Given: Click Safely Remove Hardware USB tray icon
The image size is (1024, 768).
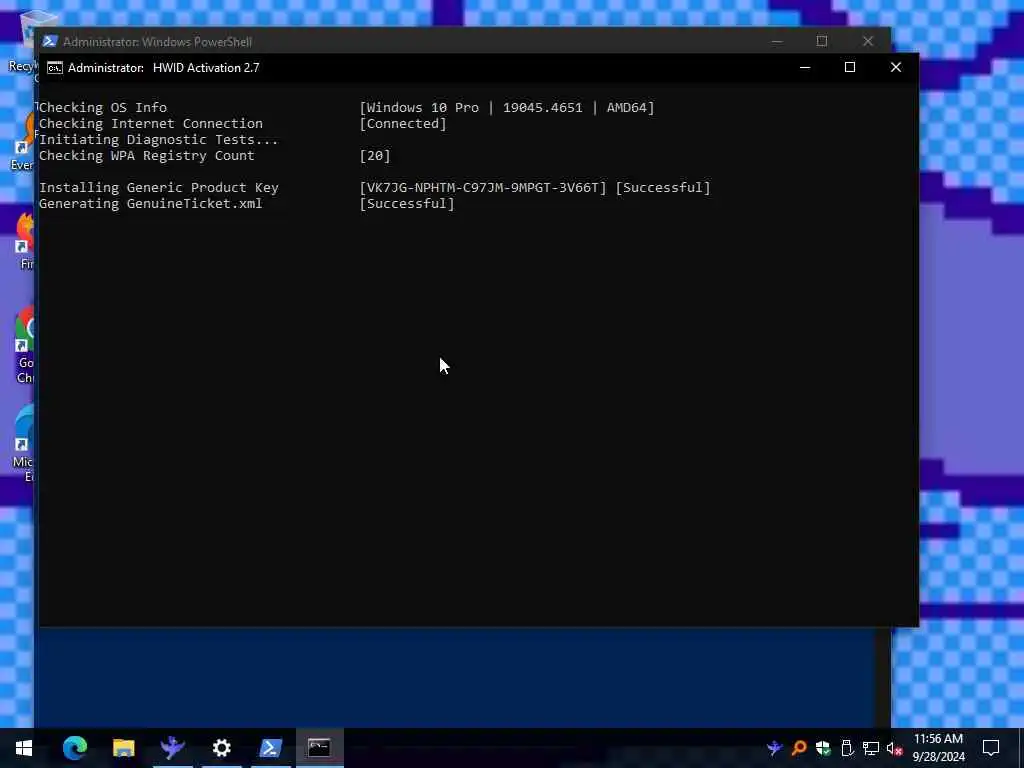Looking at the screenshot, I should 847,748.
